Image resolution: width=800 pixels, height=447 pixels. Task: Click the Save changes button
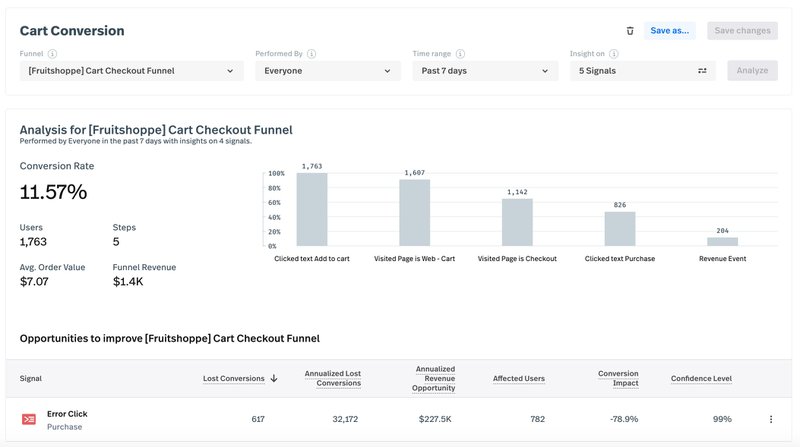[x=742, y=31]
